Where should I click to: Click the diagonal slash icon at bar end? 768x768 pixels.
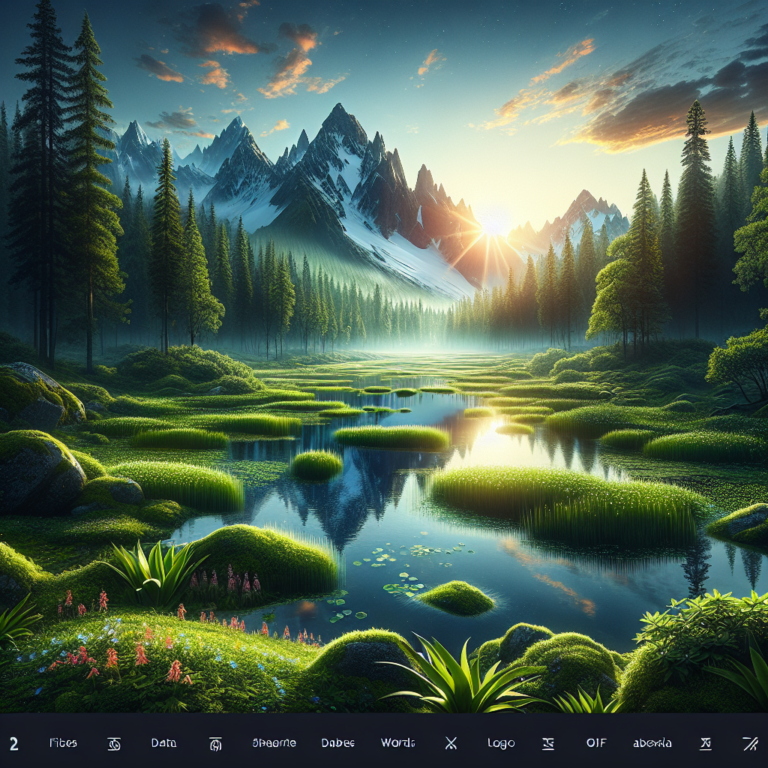click(750, 743)
